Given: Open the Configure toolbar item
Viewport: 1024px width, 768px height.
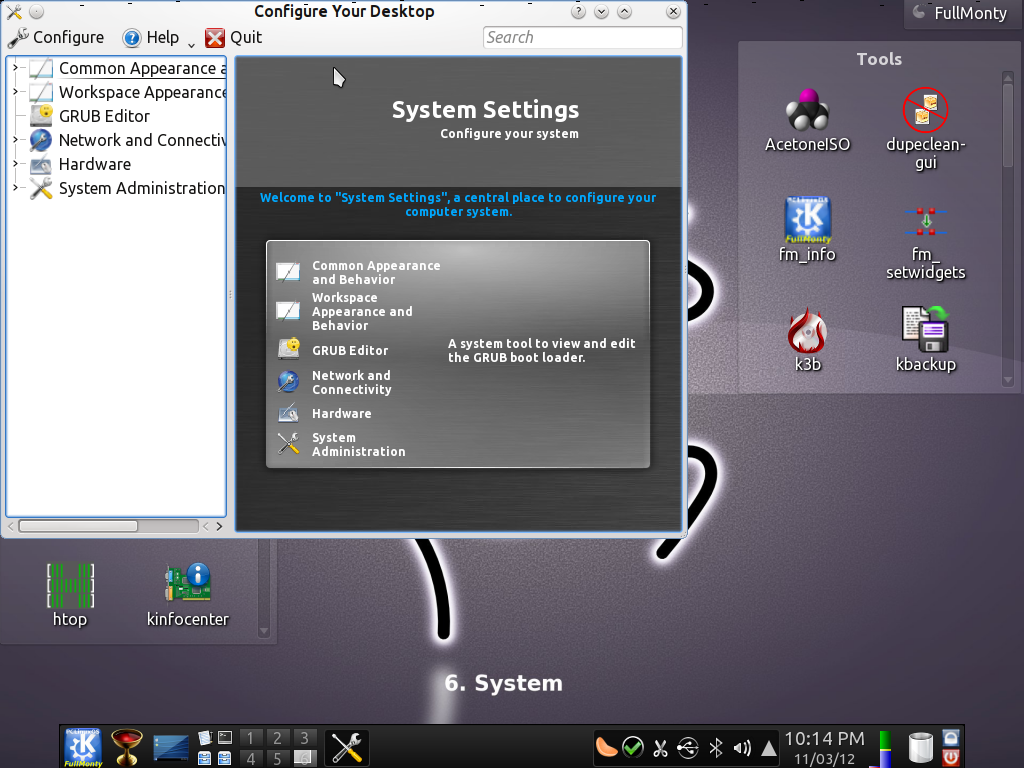Looking at the screenshot, I should (56, 37).
